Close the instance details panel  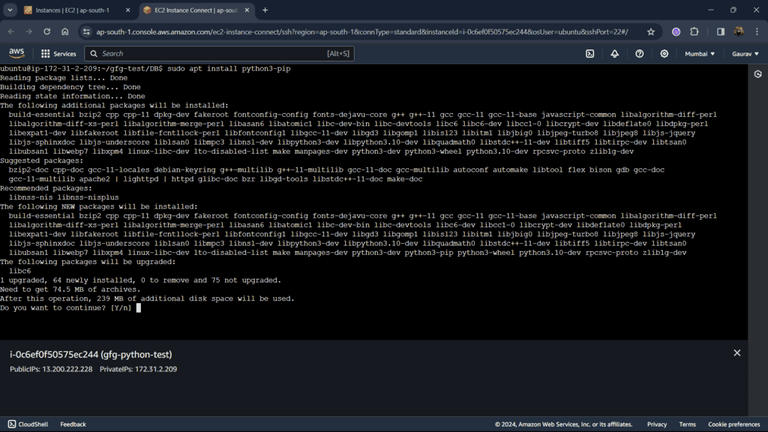pos(737,353)
